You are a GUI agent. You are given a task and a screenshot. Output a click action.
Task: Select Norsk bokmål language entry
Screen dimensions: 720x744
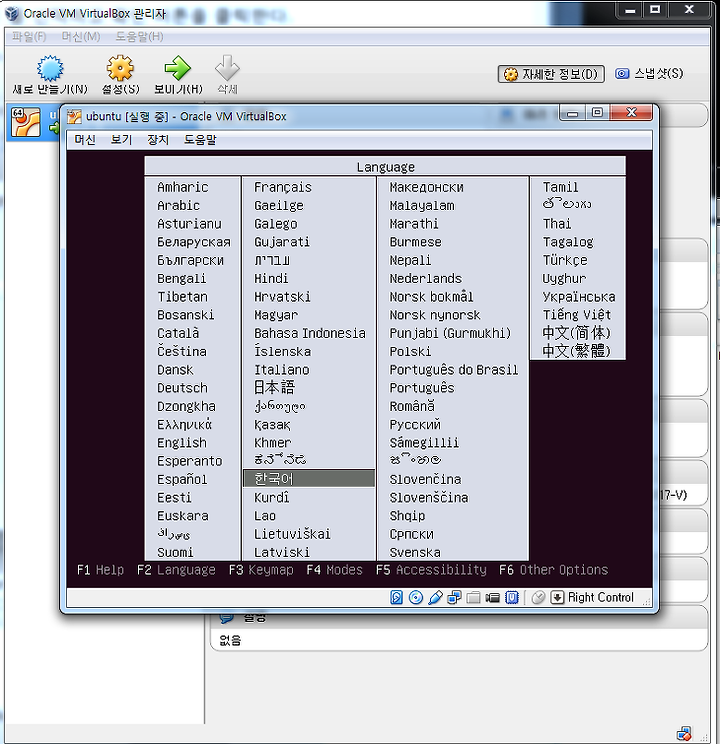point(431,297)
